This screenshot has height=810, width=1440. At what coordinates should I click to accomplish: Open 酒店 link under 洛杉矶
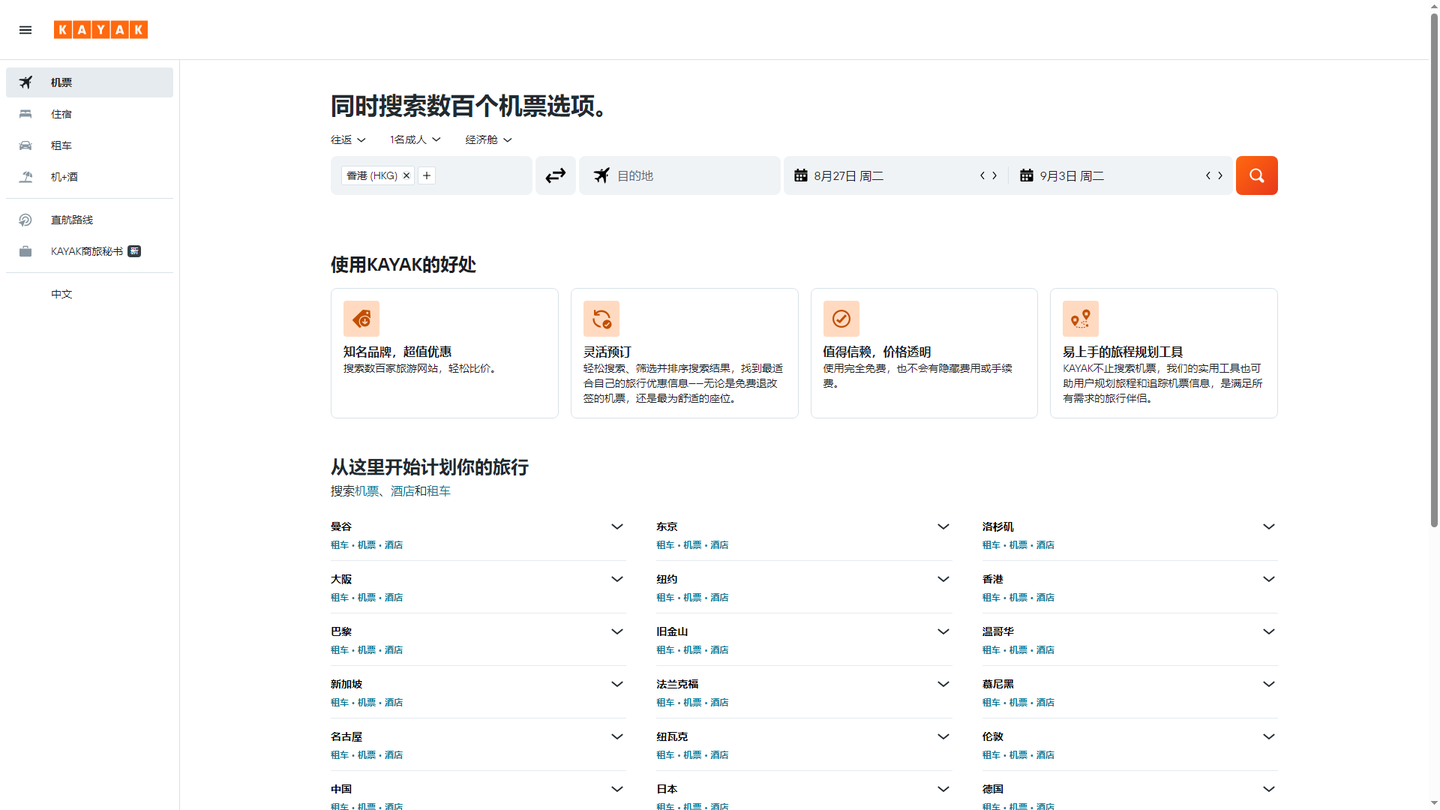pos(1045,545)
